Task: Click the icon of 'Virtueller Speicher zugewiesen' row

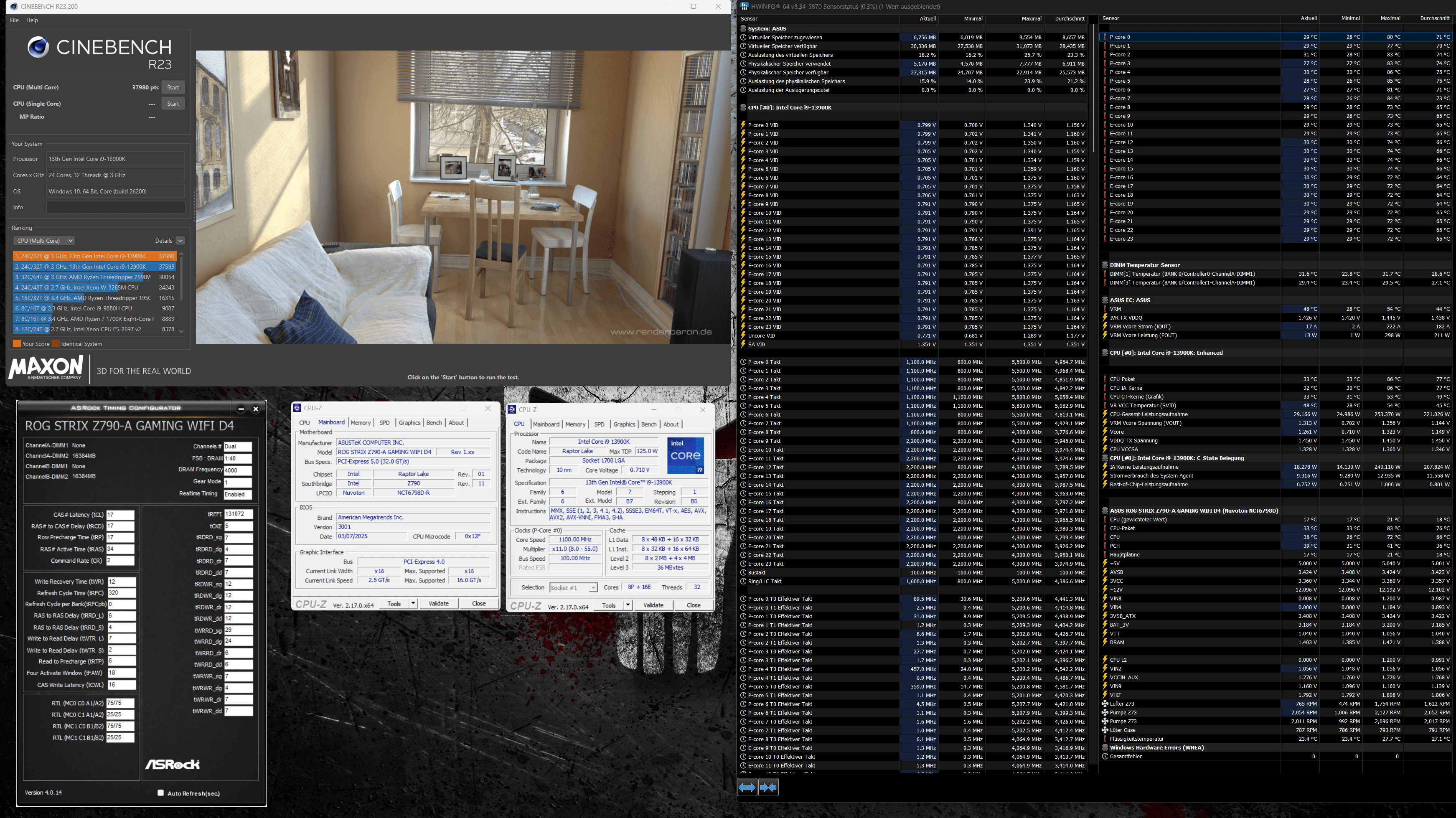Action: coord(743,37)
